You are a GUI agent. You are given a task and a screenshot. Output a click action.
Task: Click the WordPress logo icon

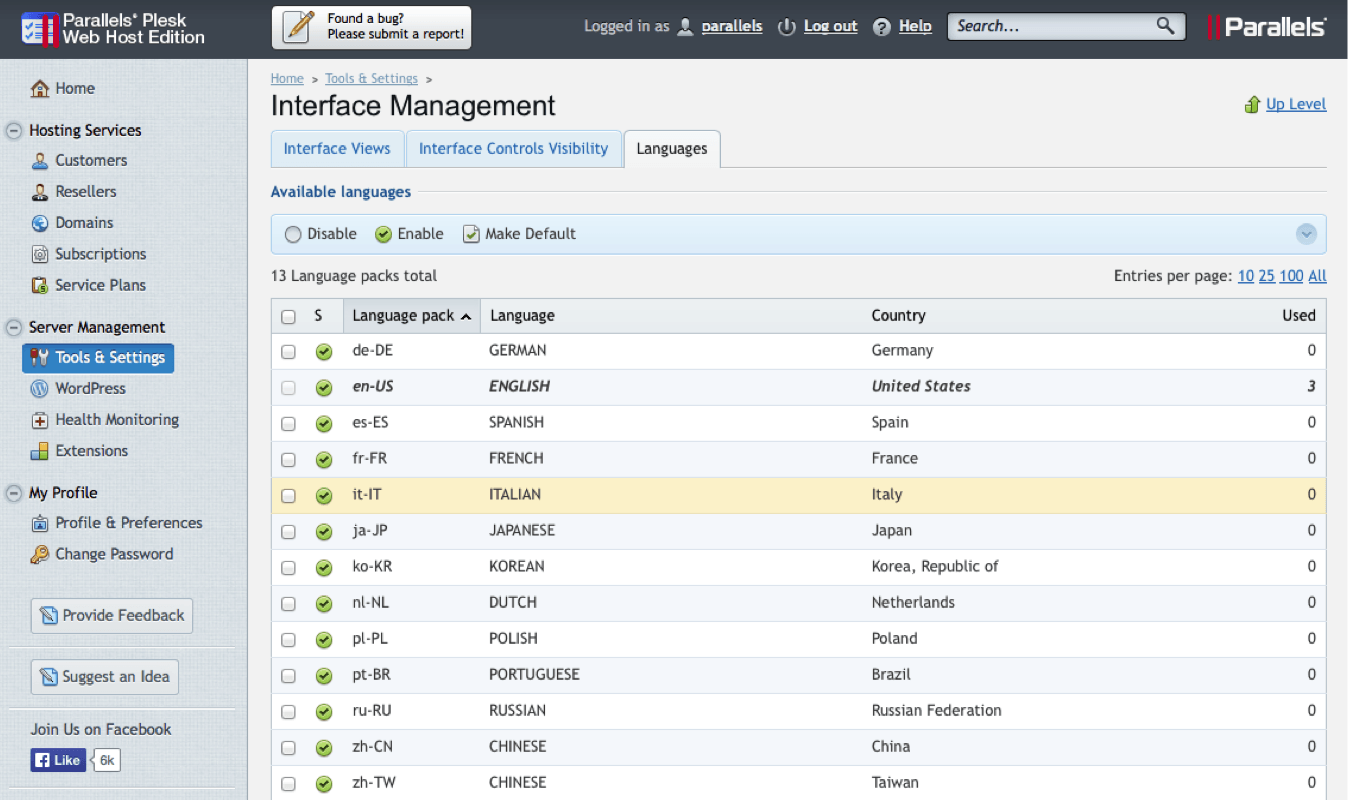(x=40, y=388)
